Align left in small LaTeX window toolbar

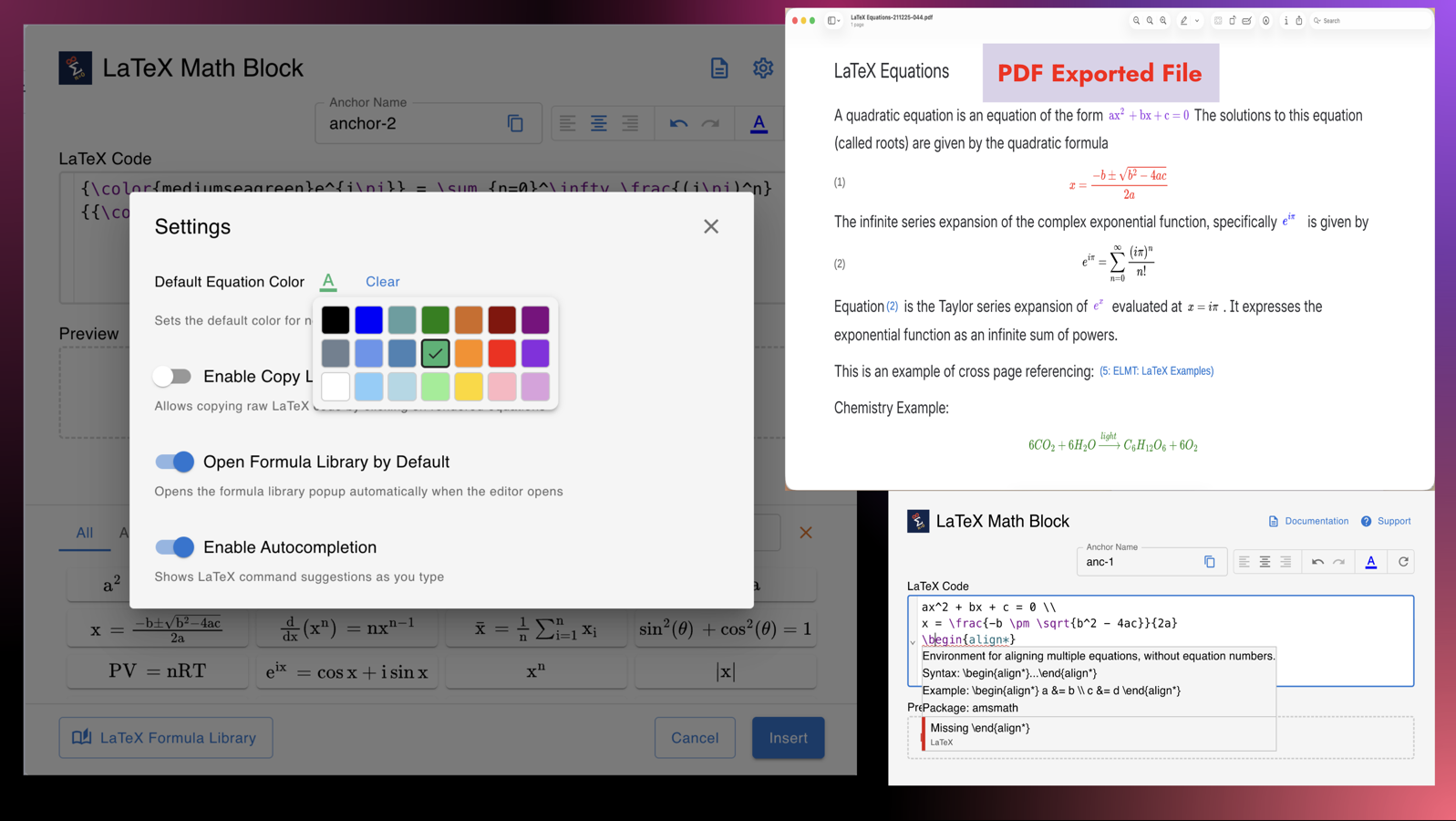[1244, 562]
